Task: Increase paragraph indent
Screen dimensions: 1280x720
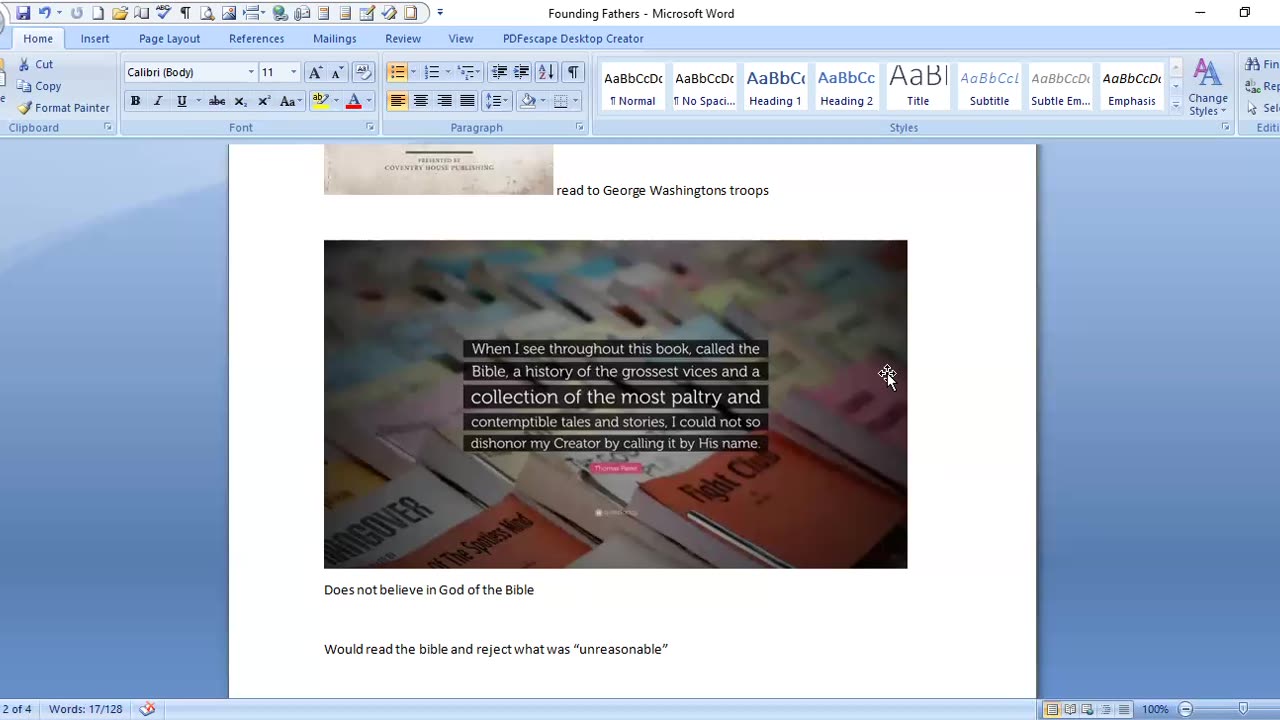Action: point(521,72)
